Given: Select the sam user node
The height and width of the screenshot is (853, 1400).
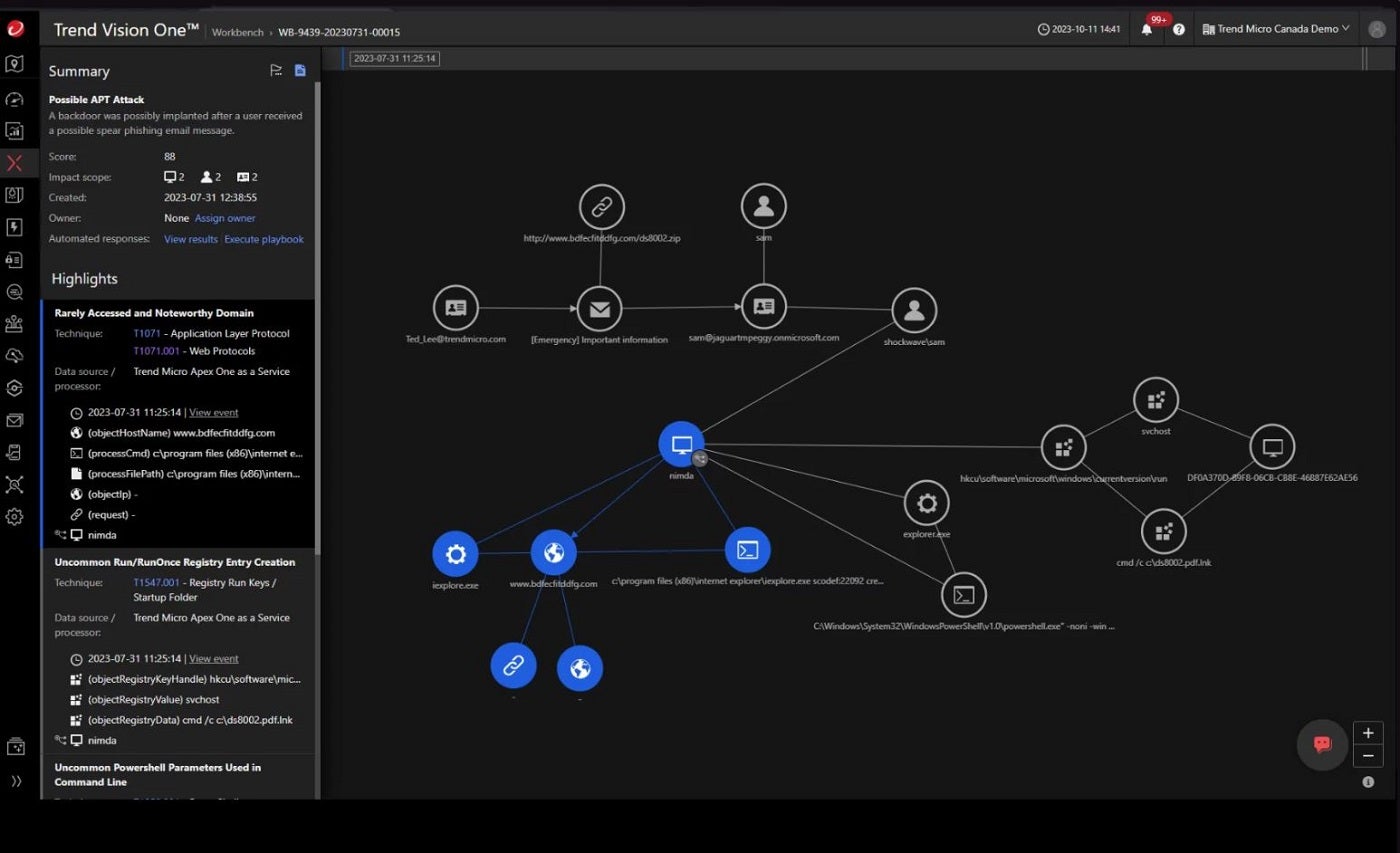Looking at the screenshot, I should (x=764, y=206).
